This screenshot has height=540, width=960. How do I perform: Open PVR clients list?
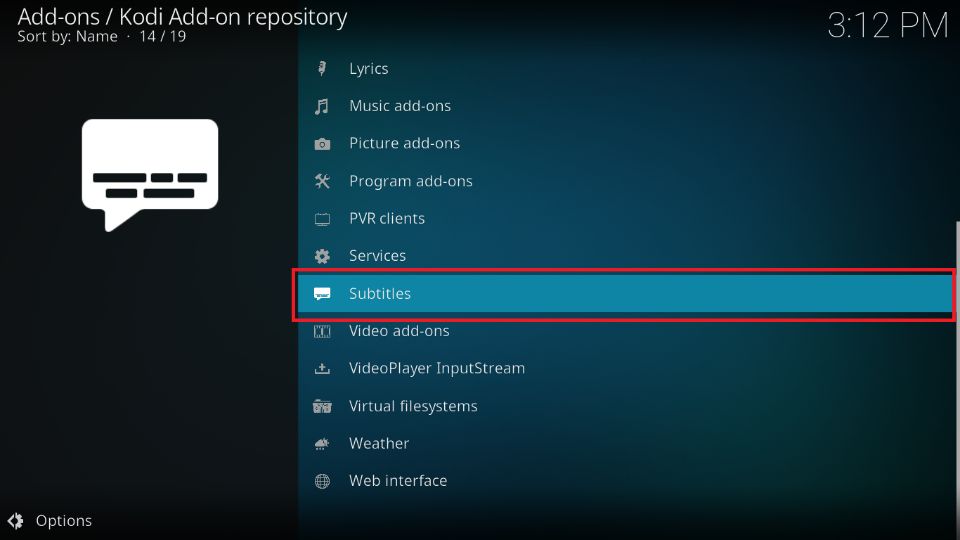626,219
